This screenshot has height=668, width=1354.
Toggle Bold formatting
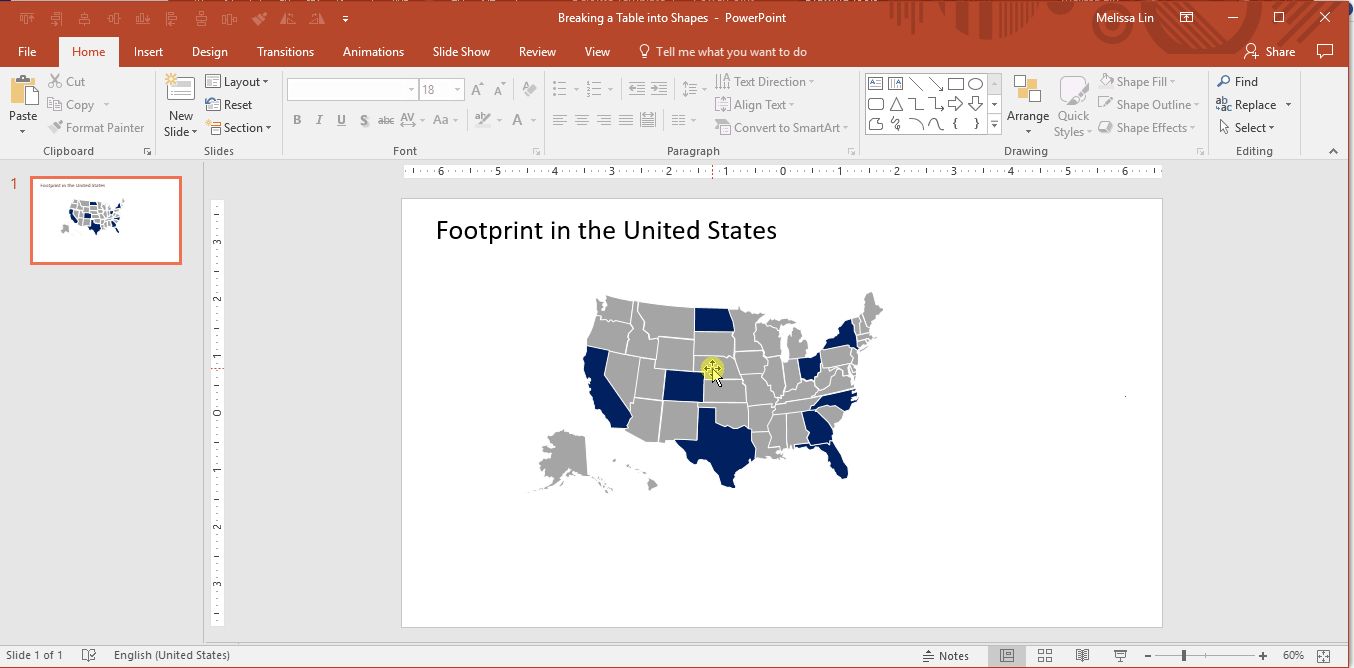[x=297, y=120]
